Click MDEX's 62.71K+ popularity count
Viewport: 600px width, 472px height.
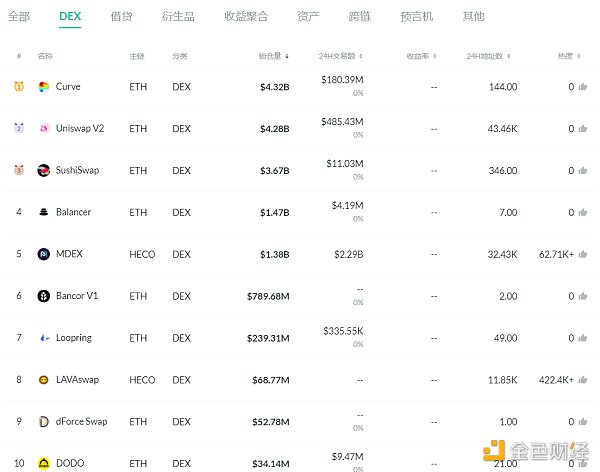[556, 254]
